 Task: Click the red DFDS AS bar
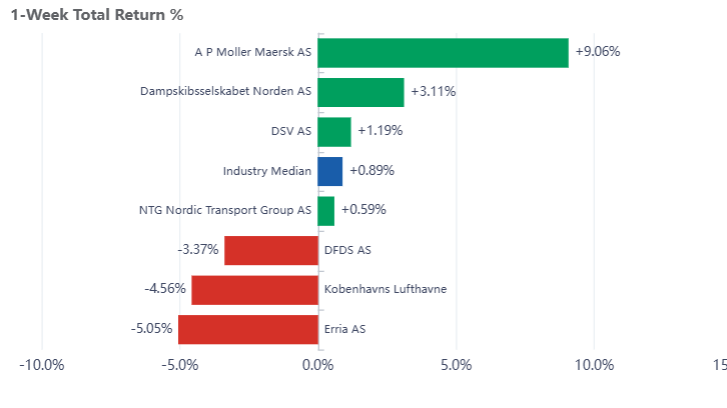271,250
